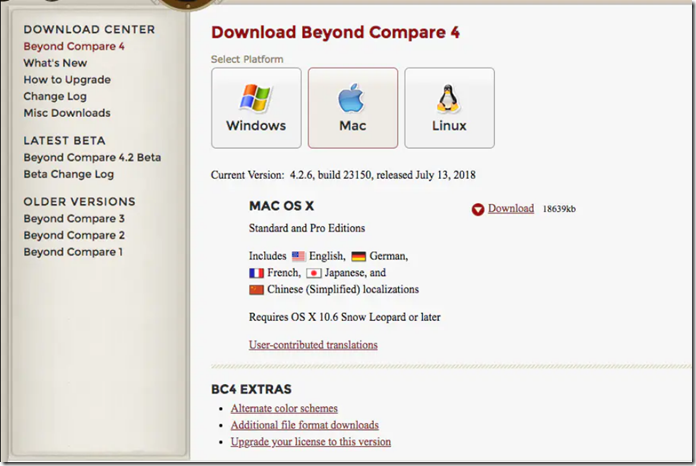Select the Windows platform button

(x=256, y=108)
